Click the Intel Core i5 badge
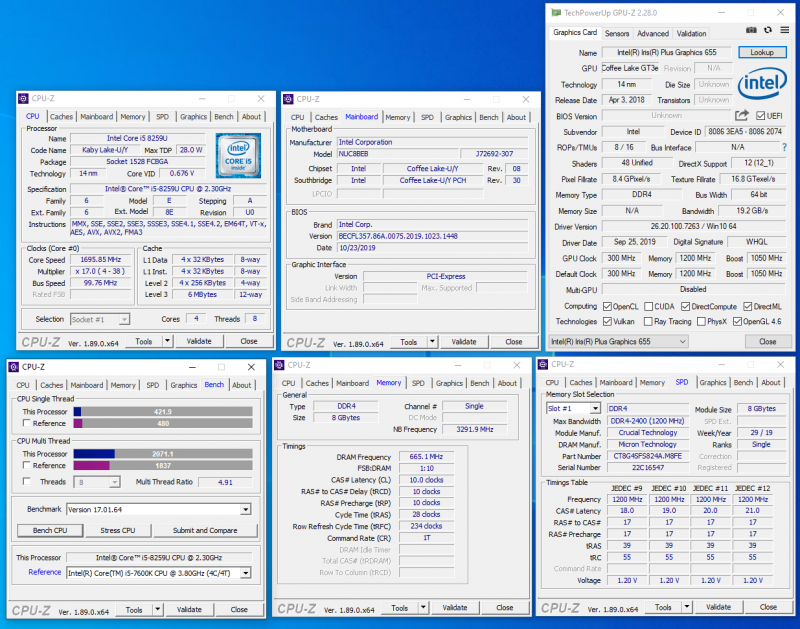This screenshot has width=800, height=629. click(x=238, y=155)
